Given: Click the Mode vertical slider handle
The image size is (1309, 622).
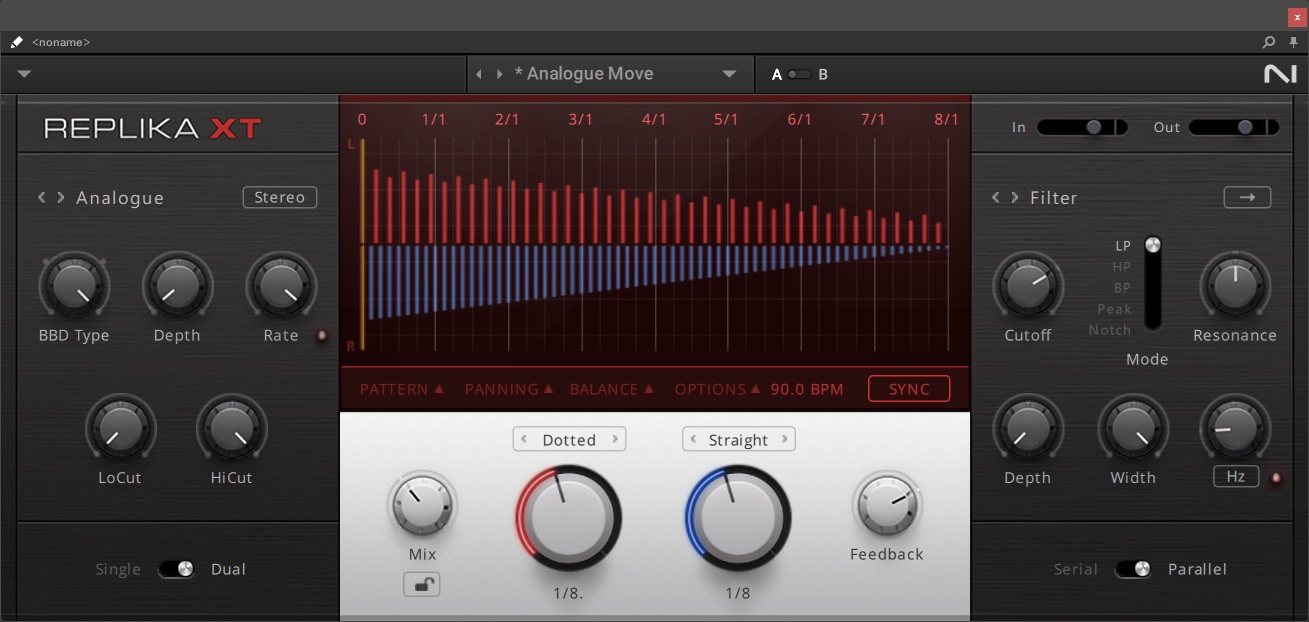Looking at the screenshot, I should click(x=1153, y=245).
